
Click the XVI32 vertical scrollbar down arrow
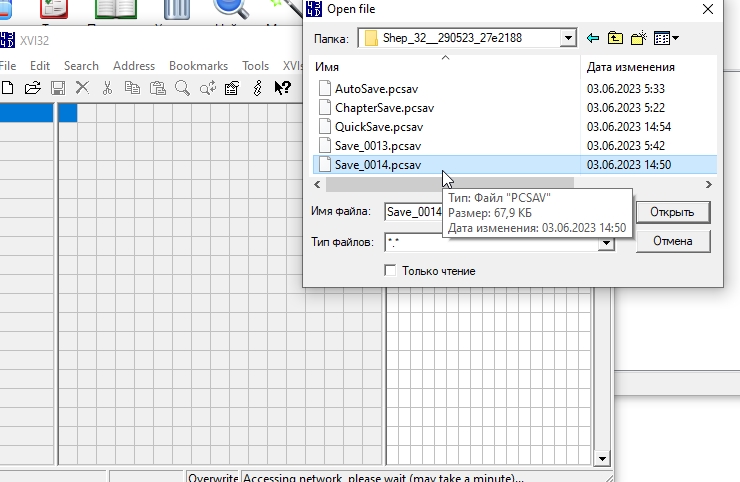pyautogui.click(x=602, y=458)
